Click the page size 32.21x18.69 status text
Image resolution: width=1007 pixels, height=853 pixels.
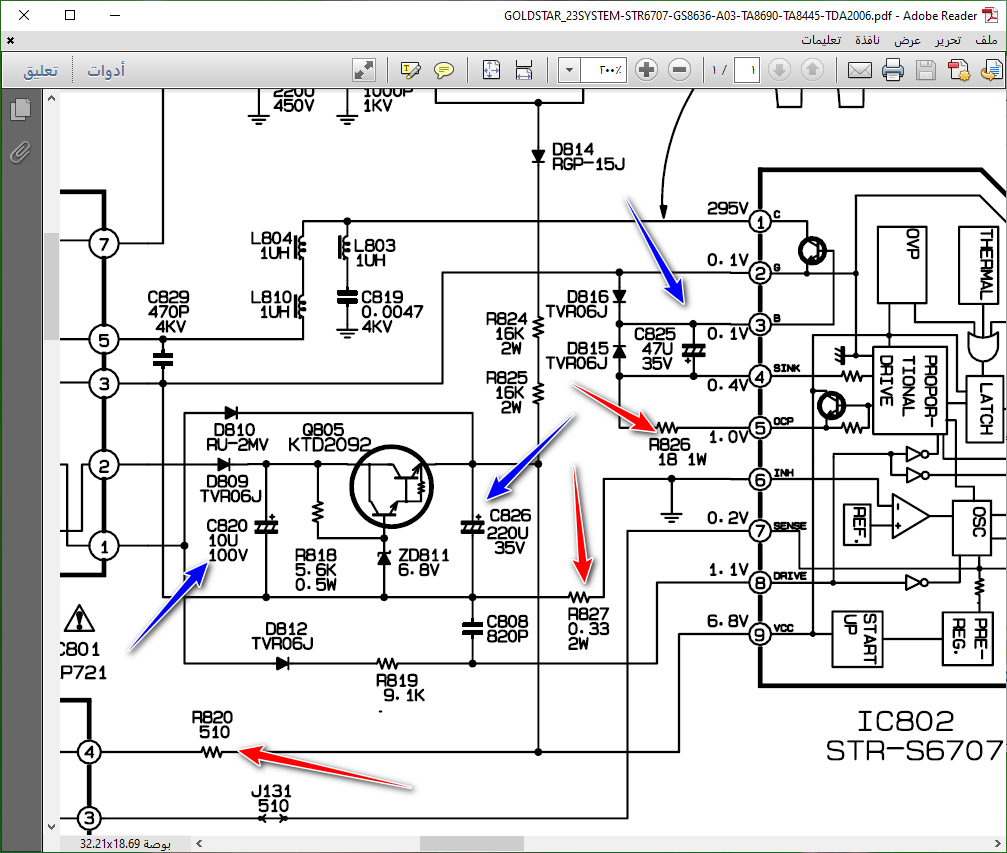[125, 843]
